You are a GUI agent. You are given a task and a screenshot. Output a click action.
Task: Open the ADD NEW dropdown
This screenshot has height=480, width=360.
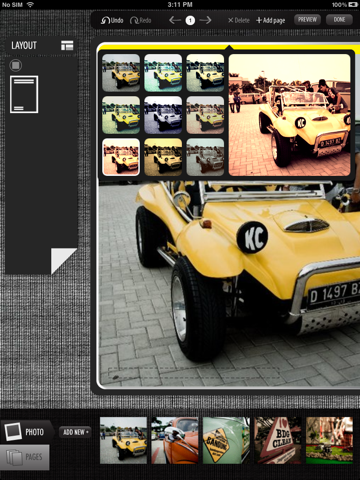75,432
